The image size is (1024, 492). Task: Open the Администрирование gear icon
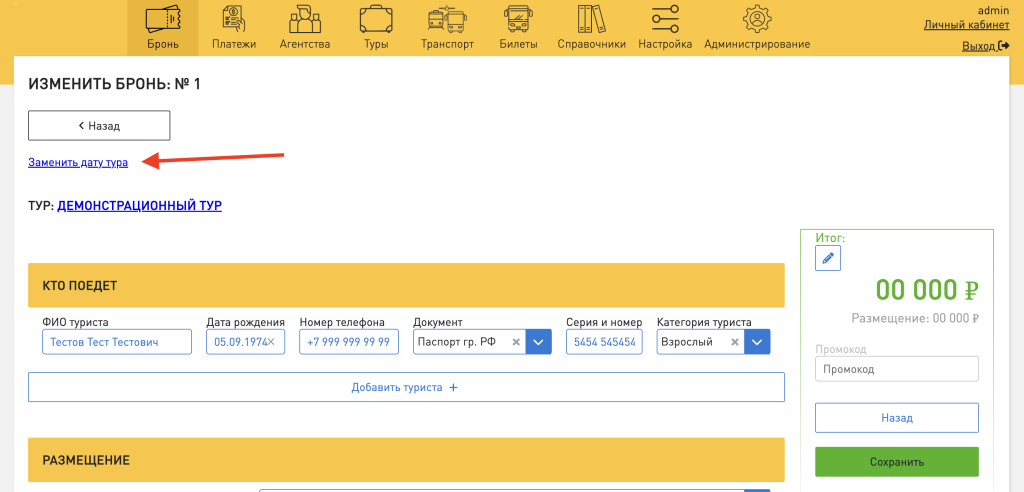point(757,20)
